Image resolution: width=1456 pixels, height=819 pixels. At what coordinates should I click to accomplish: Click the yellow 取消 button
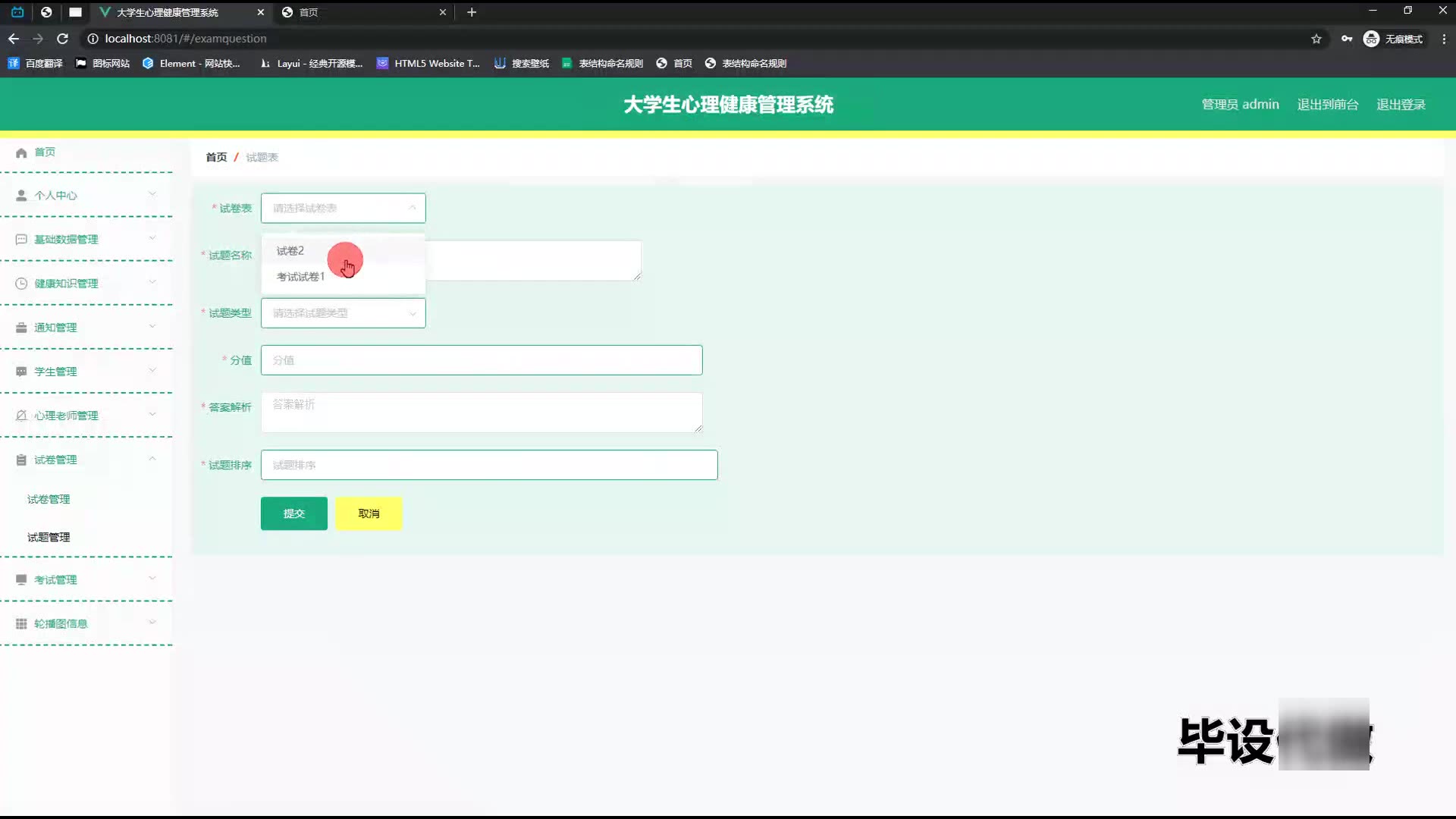pyautogui.click(x=369, y=513)
